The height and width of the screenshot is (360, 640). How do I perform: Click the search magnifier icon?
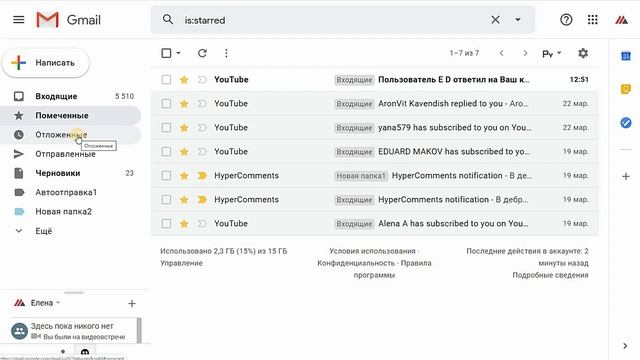click(x=168, y=19)
